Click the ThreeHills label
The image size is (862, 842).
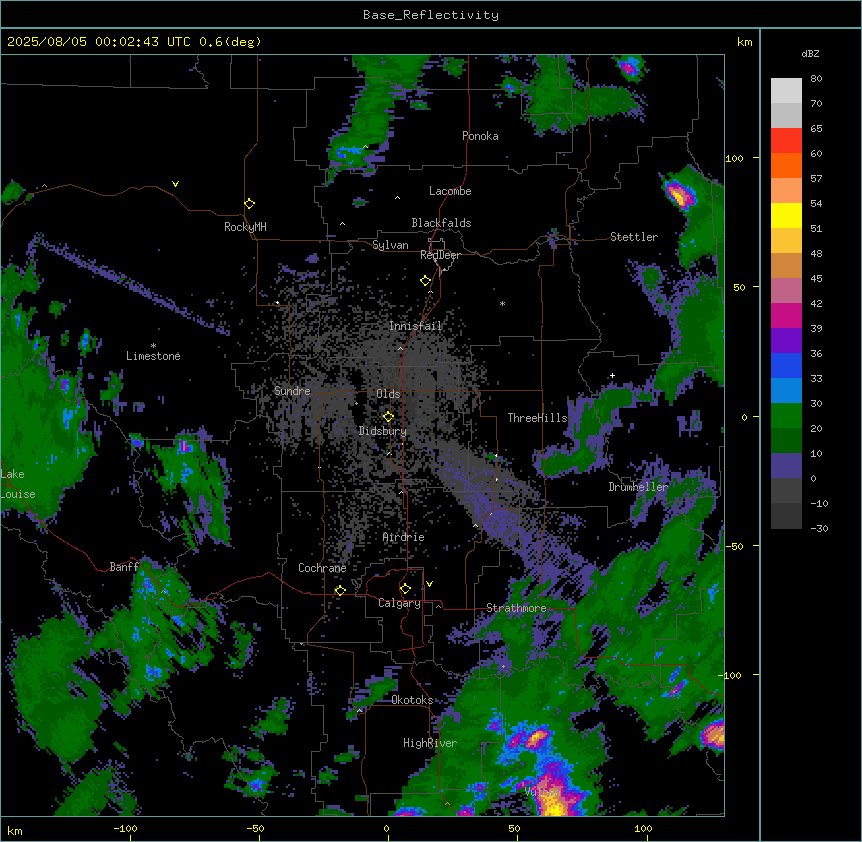pyautogui.click(x=537, y=418)
